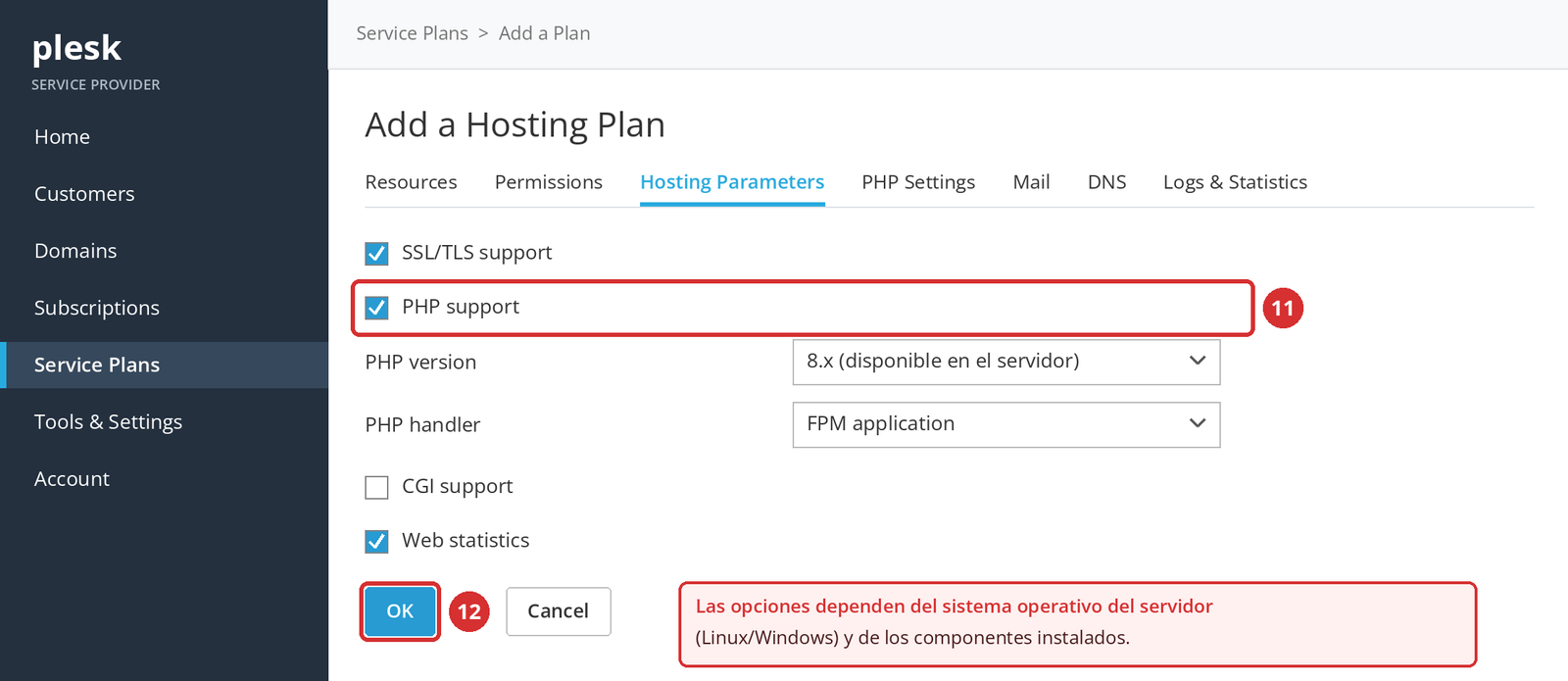This screenshot has width=1568, height=681.
Task: Click the CGI support label
Action: point(458,486)
